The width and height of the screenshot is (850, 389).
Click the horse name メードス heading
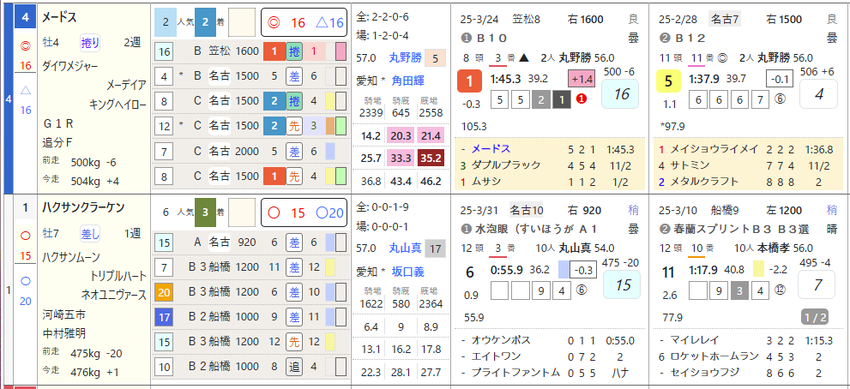[x=60, y=17]
